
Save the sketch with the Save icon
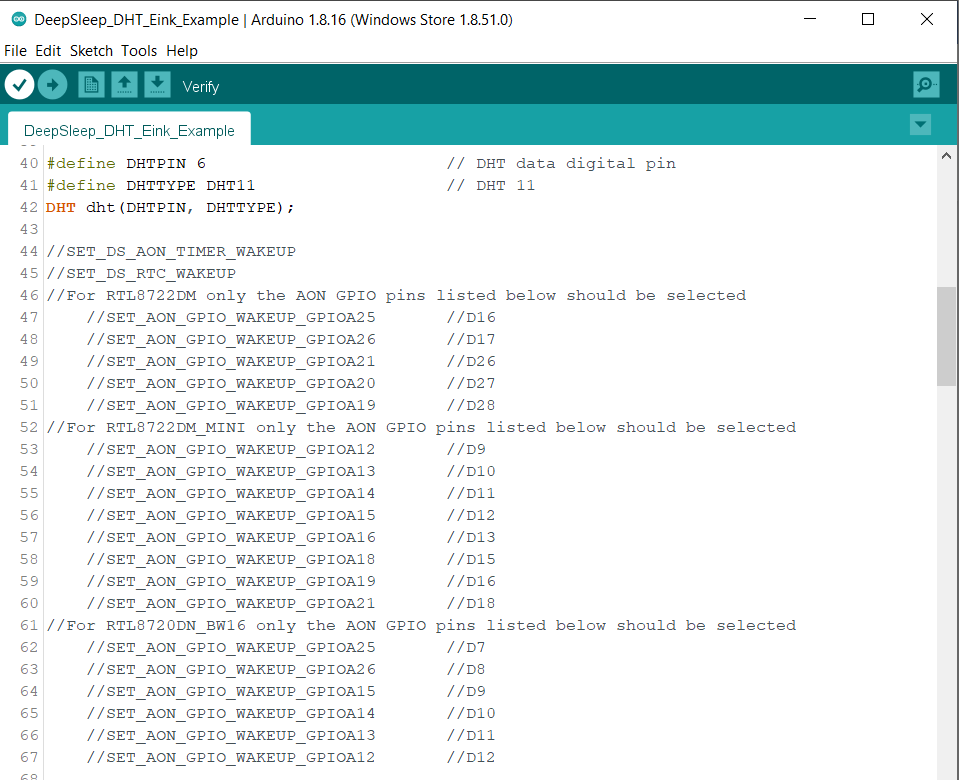pos(157,85)
